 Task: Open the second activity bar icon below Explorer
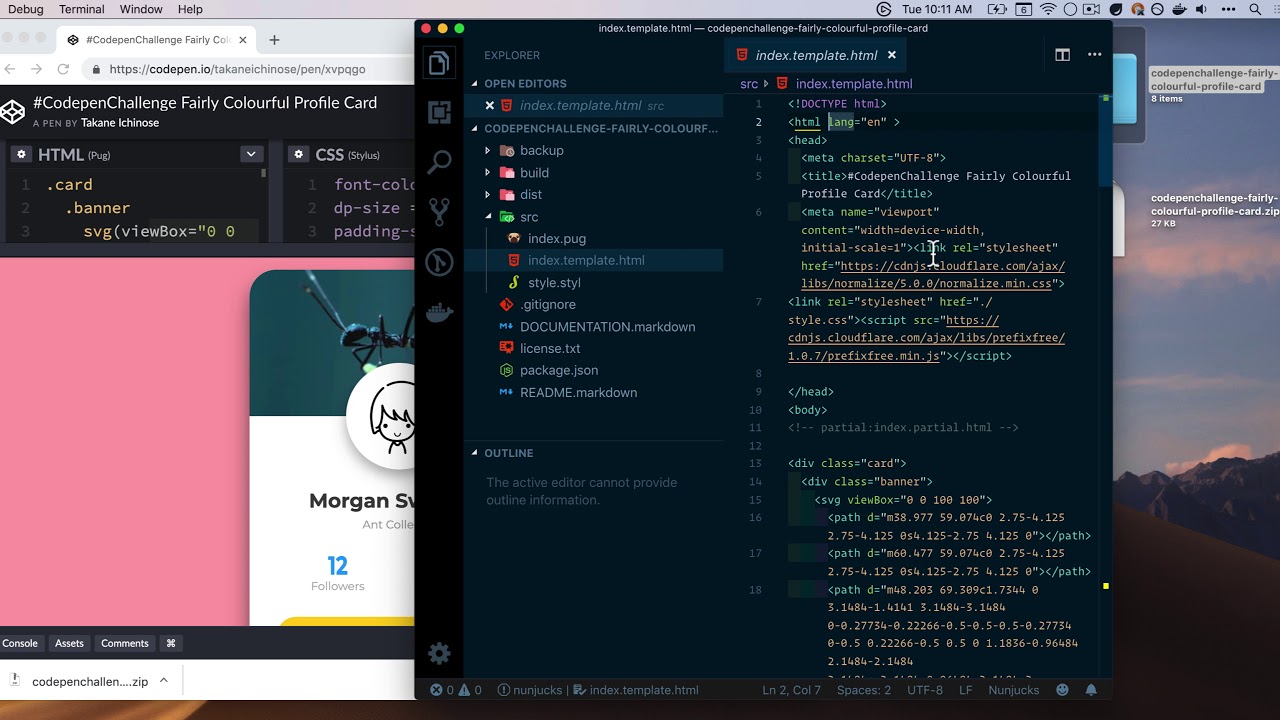[x=439, y=113]
